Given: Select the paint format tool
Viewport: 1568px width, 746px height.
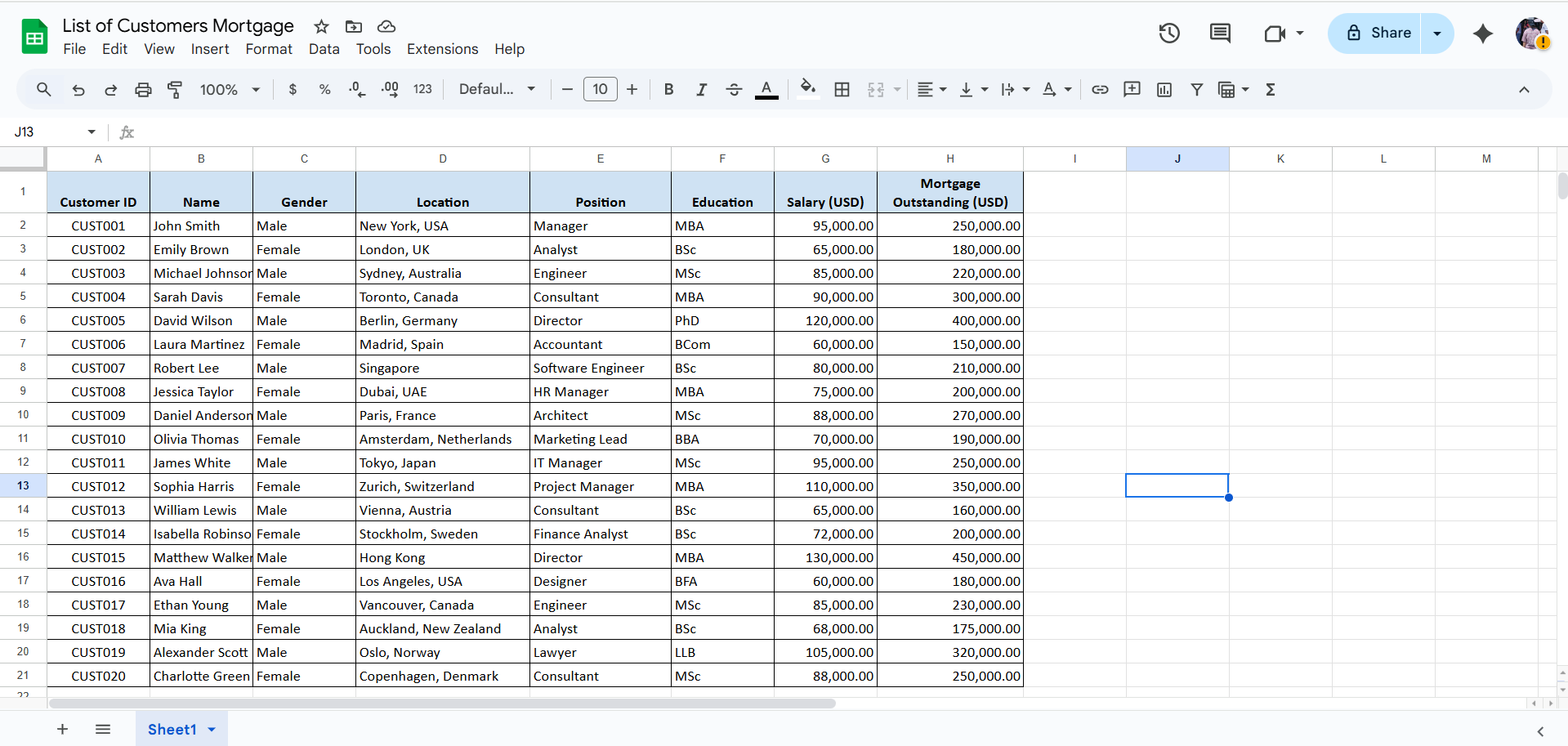Looking at the screenshot, I should (x=175, y=90).
